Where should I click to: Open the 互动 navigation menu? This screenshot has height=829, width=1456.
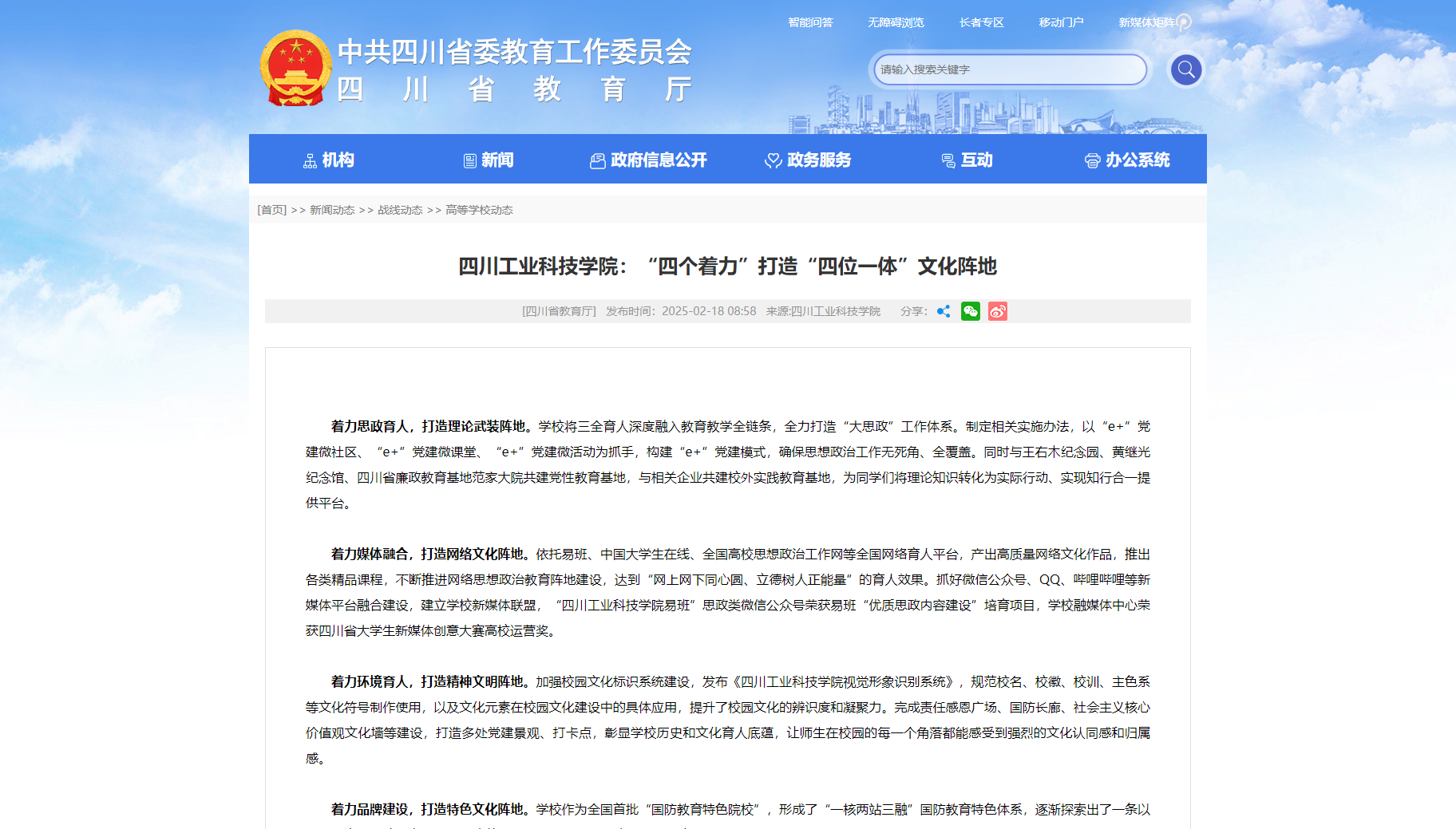point(967,160)
